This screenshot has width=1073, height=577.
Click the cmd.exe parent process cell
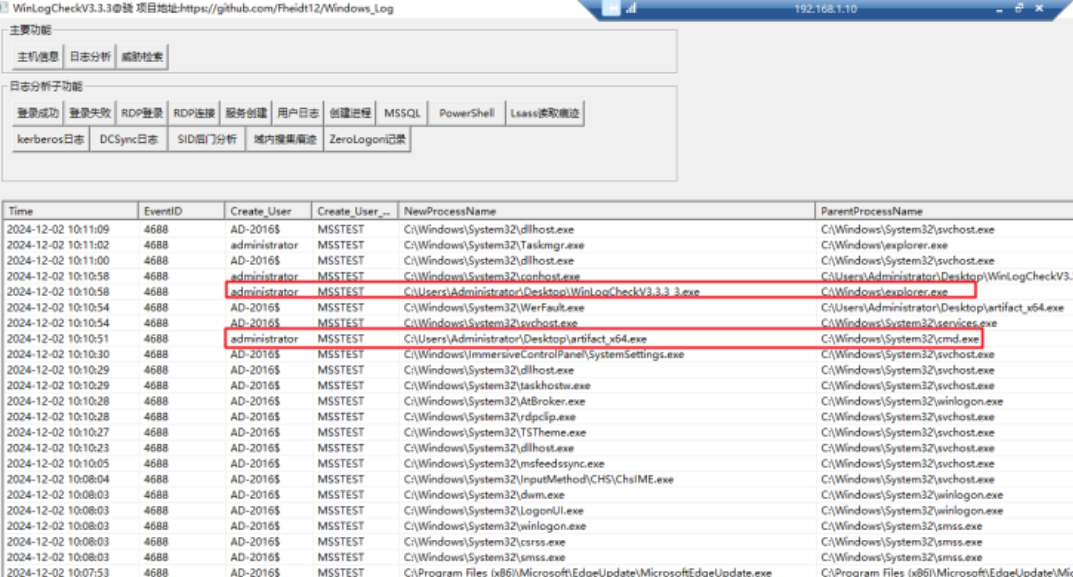[900, 339]
